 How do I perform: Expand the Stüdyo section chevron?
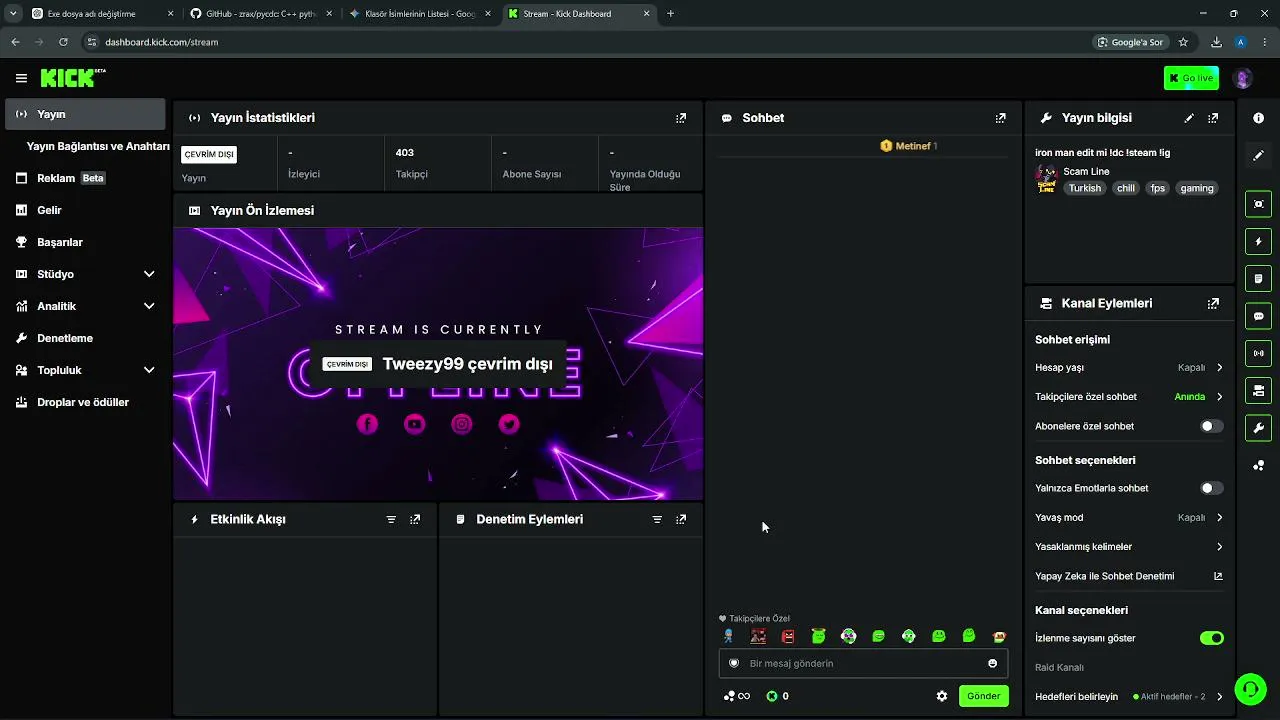click(149, 274)
